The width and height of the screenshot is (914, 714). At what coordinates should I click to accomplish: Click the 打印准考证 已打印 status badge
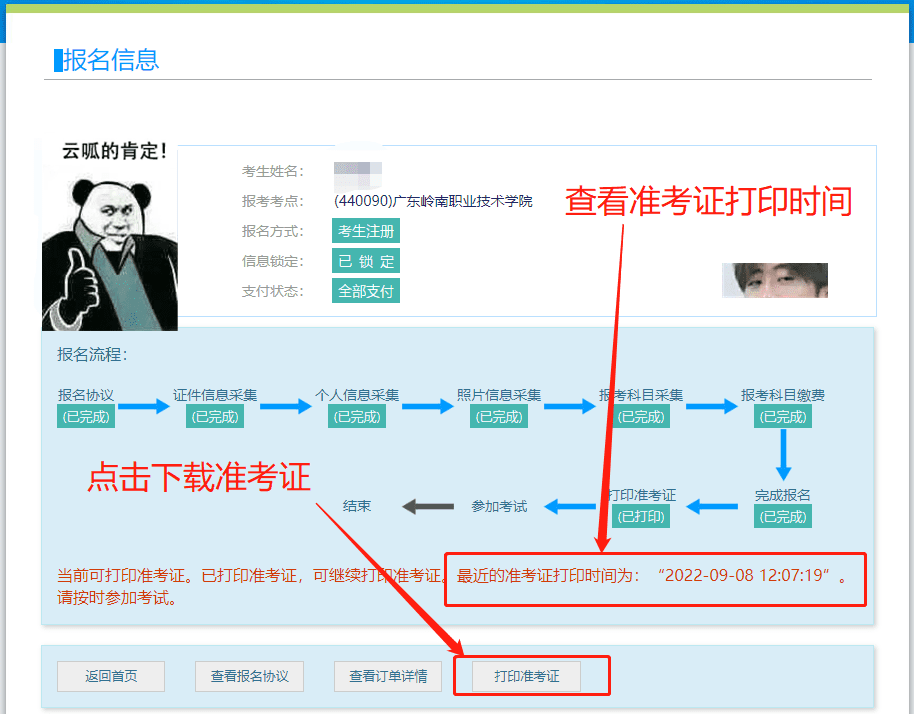640,517
